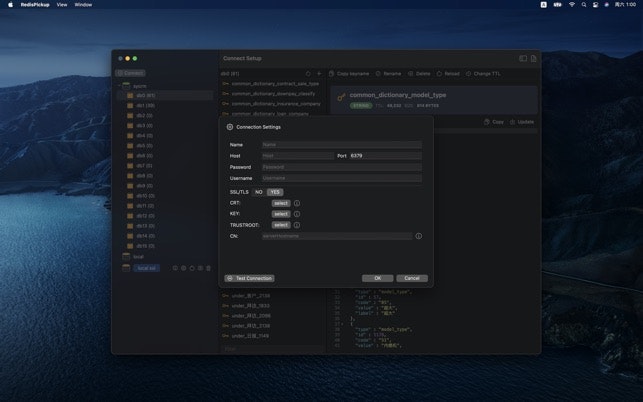
Task: Open the RedisPickup menu
Action: pos(35,5)
